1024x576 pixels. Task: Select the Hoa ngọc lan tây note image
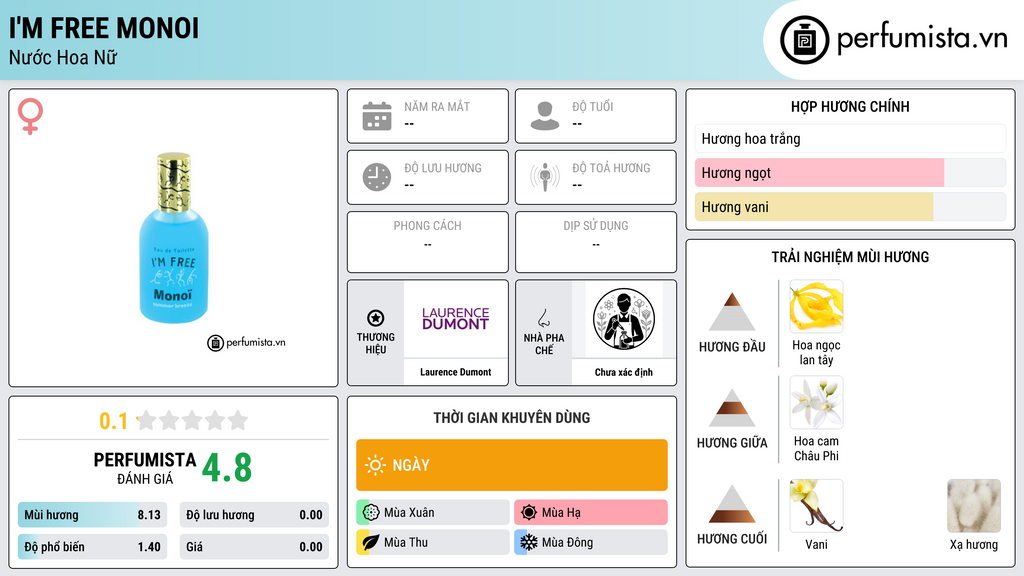(x=816, y=306)
